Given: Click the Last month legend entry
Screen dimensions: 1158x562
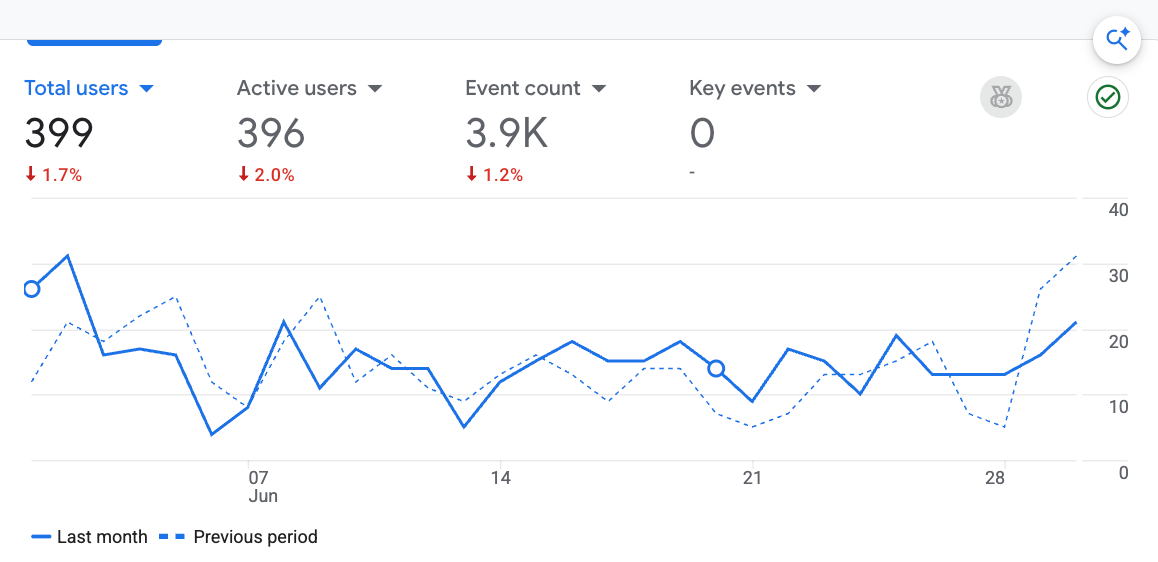Looking at the screenshot, I should click(x=89, y=537).
